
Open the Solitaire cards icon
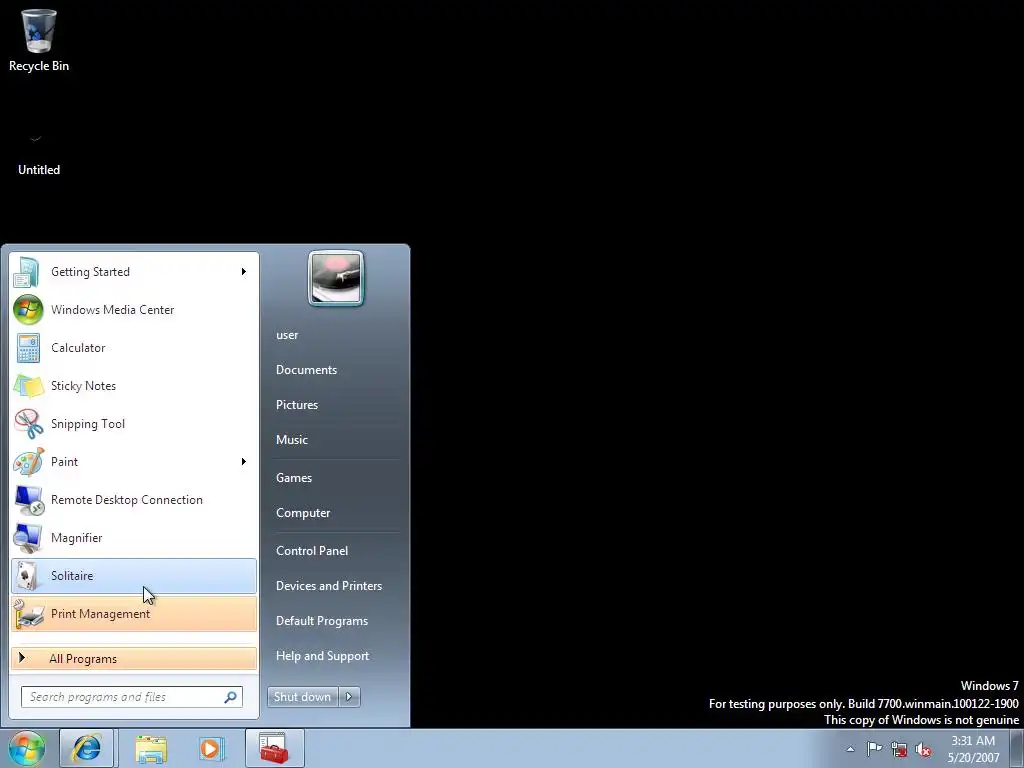[27, 575]
